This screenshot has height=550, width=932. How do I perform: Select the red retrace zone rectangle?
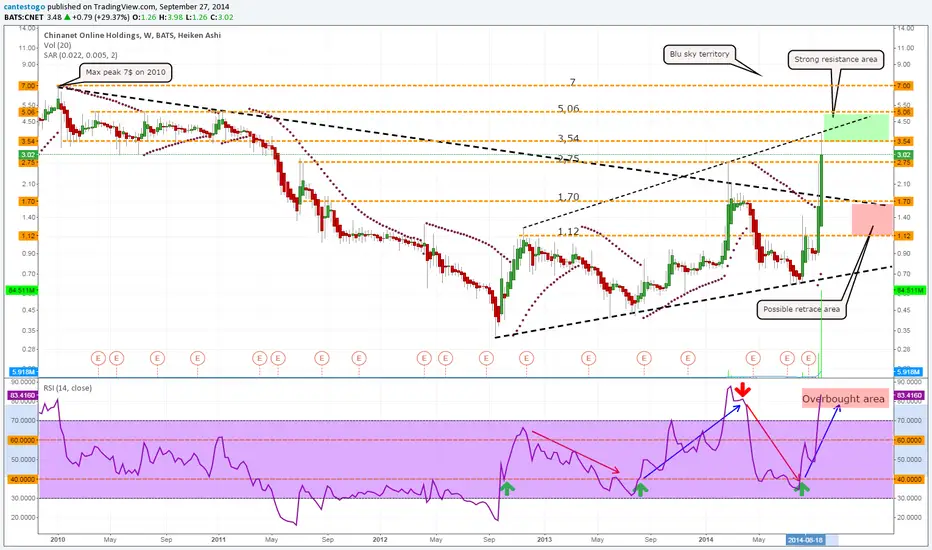(x=872, y=219)
